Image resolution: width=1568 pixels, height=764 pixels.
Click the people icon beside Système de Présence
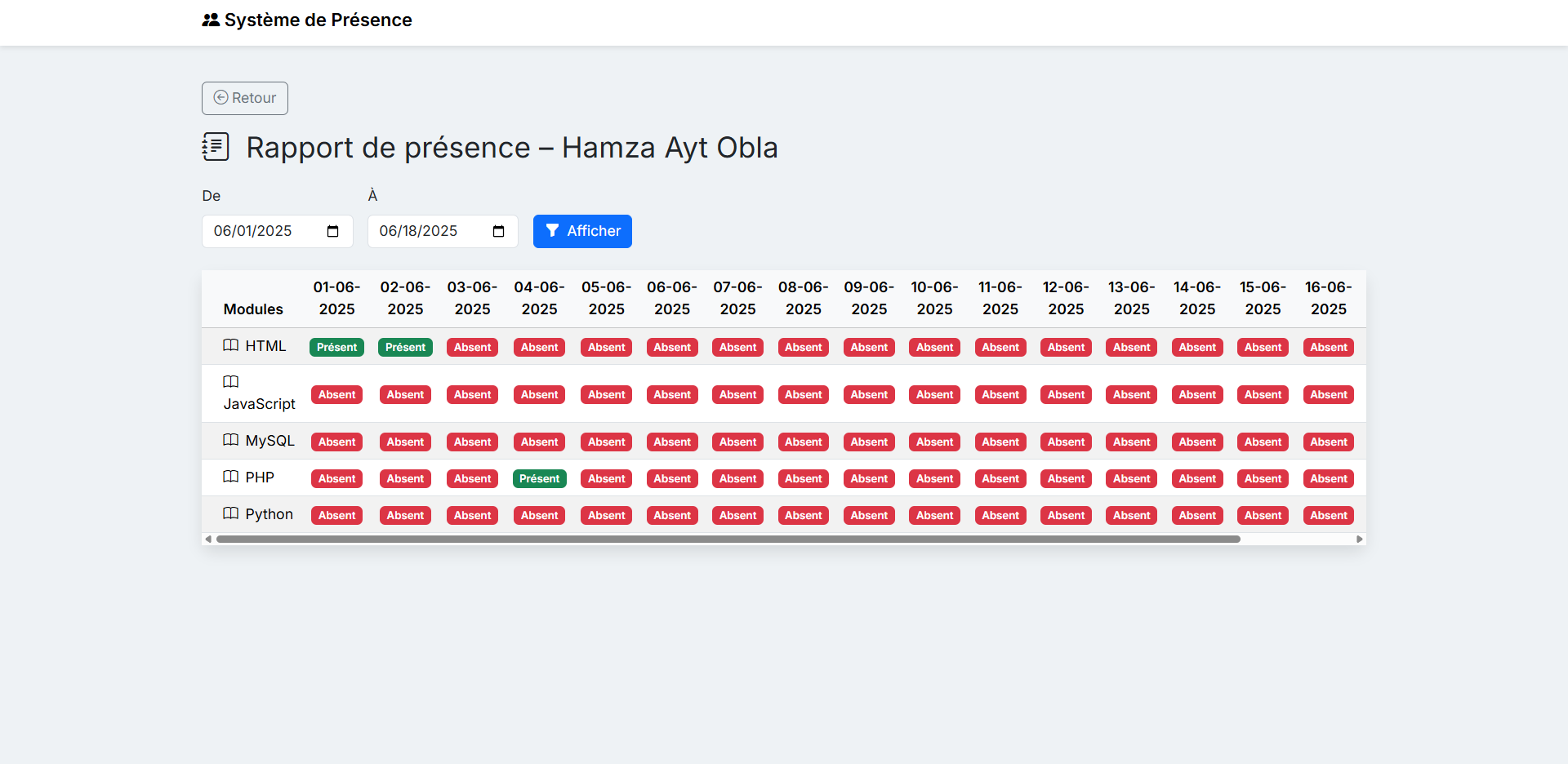pos(211,20)
